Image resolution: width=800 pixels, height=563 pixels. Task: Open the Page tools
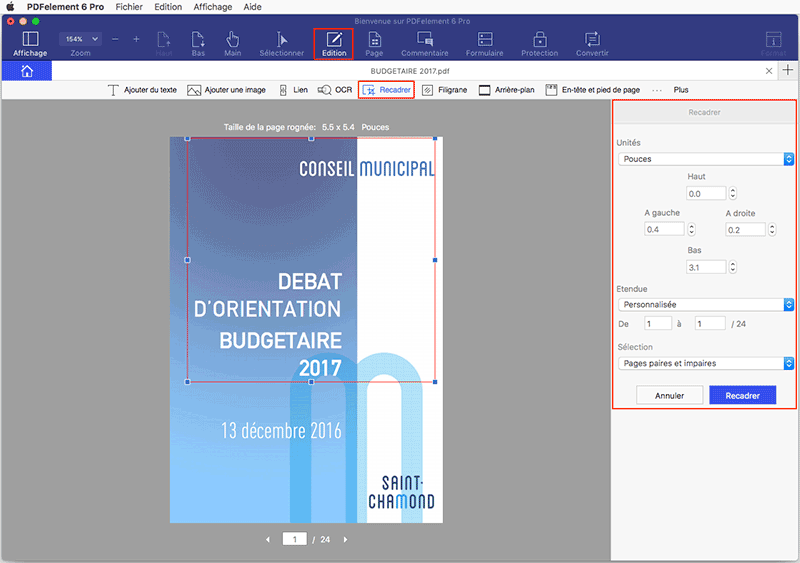point(374,44)
